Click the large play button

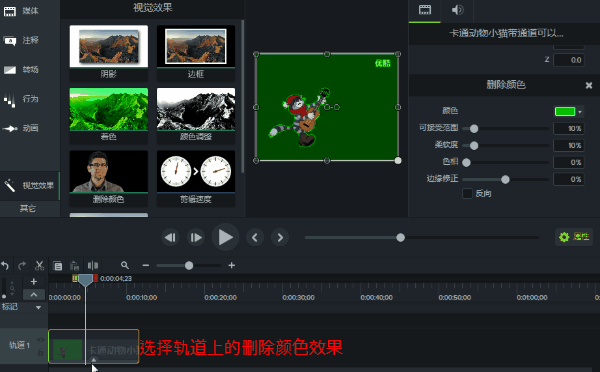225,237
